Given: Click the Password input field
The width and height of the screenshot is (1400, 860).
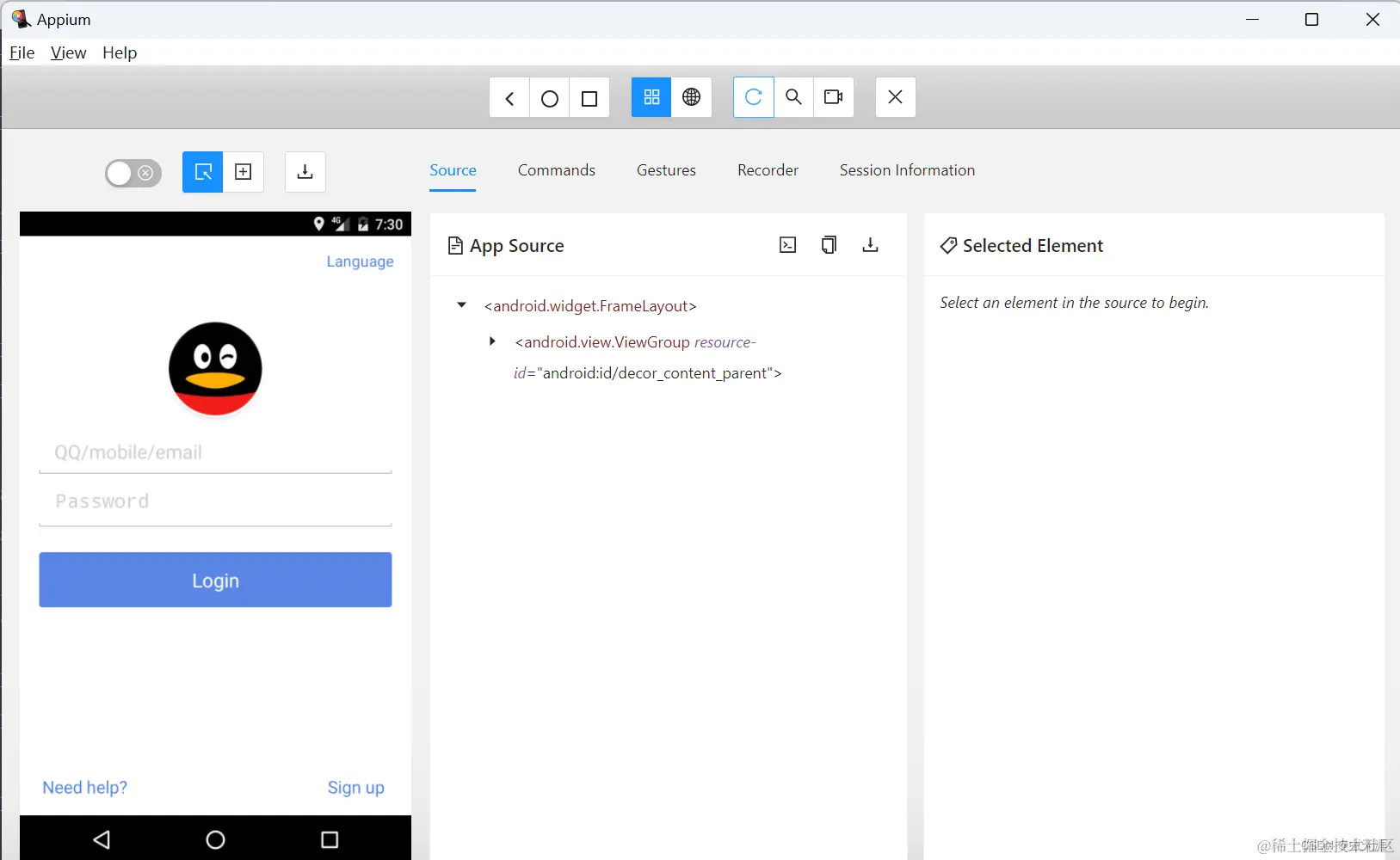Looking at the screenshot, I should 215,502.
